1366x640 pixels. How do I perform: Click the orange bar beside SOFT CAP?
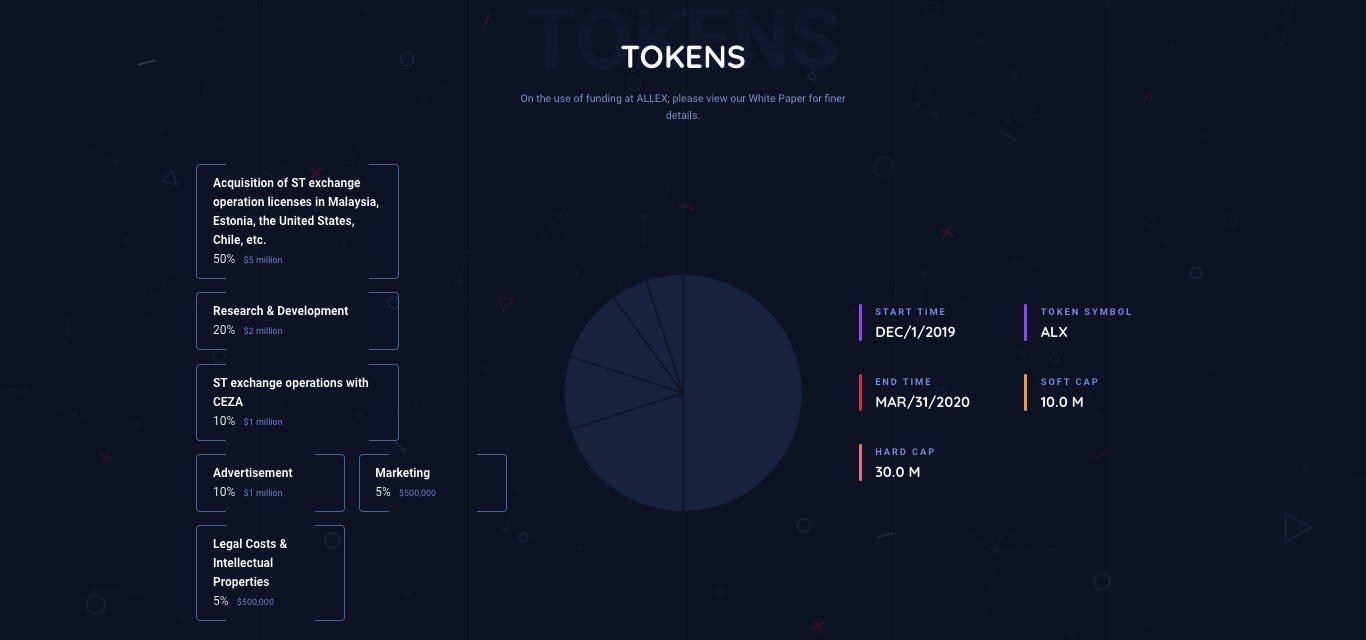(x=1026, y=393)
